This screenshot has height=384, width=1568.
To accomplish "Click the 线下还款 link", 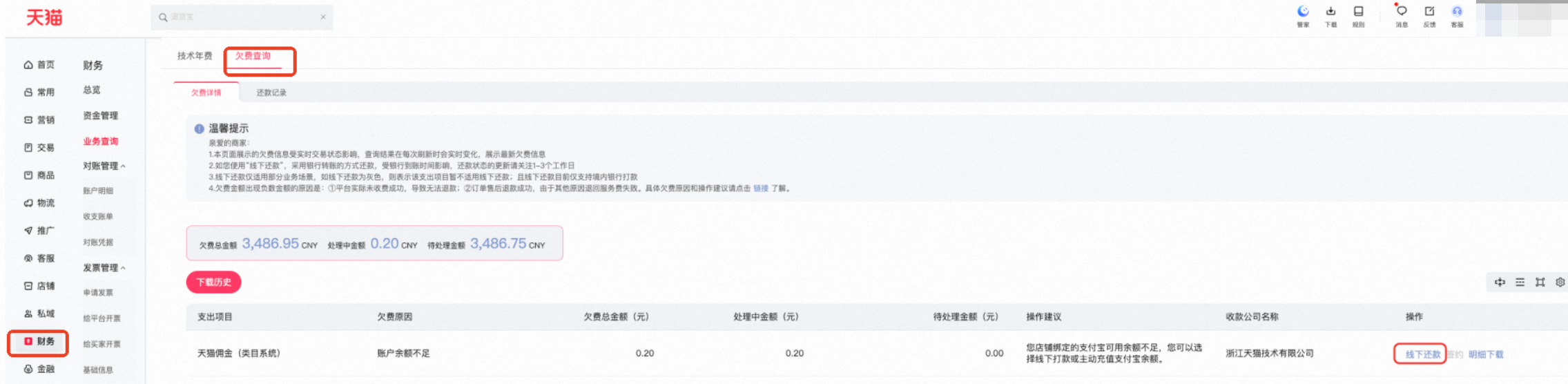I will click(1423, 355).
